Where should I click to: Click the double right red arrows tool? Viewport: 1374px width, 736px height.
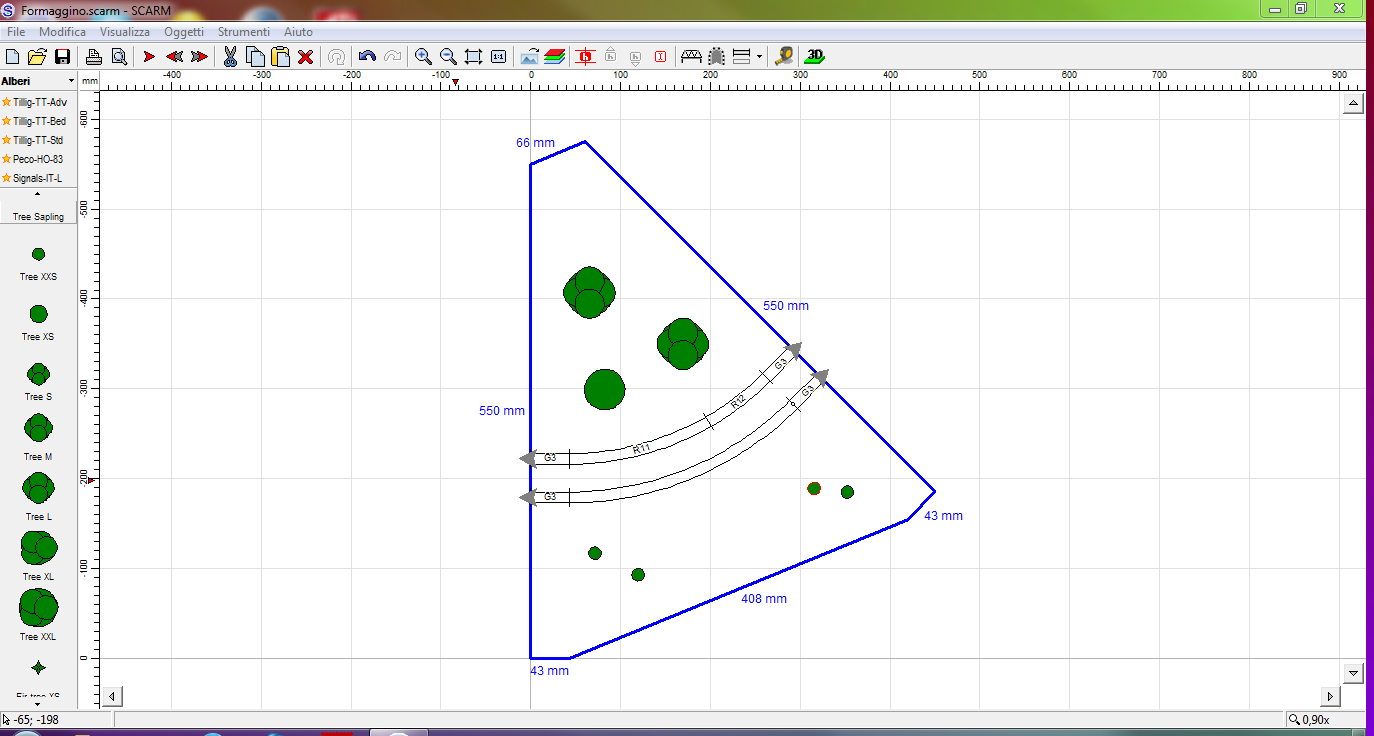pos(199,57)
